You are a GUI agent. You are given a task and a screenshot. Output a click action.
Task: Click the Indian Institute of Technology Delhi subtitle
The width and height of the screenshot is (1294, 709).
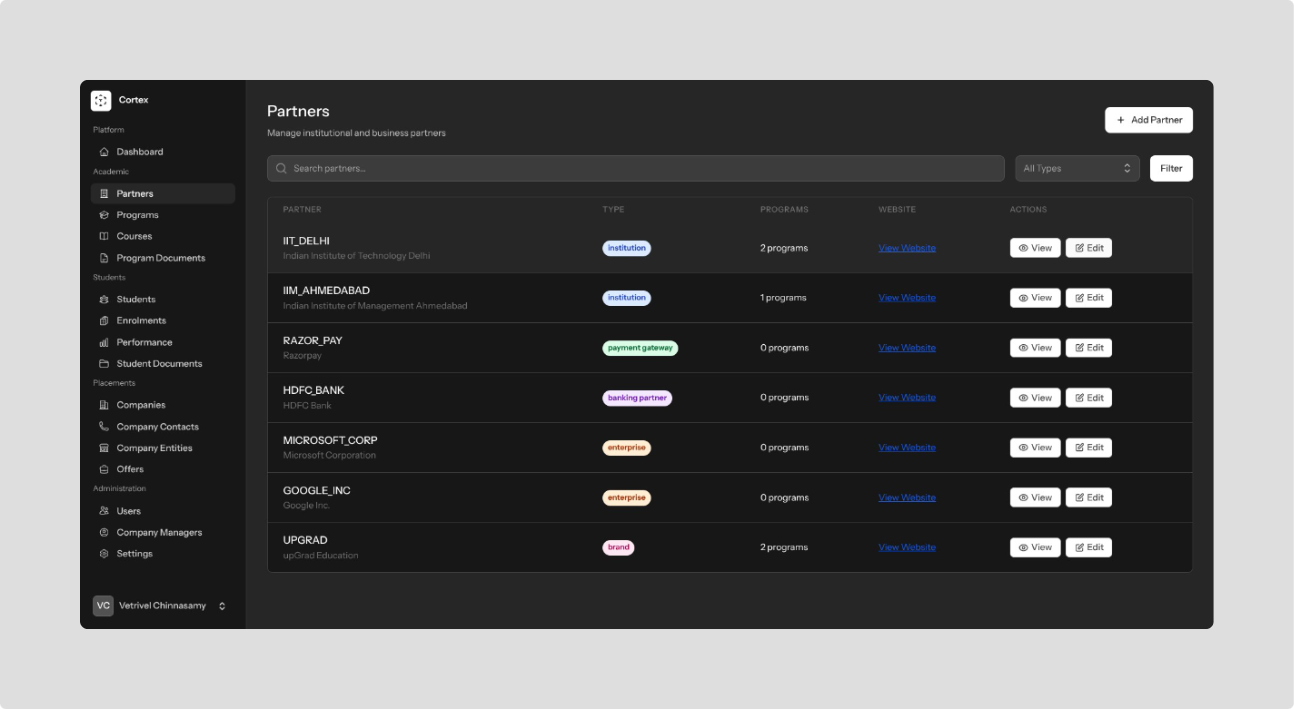357,256
